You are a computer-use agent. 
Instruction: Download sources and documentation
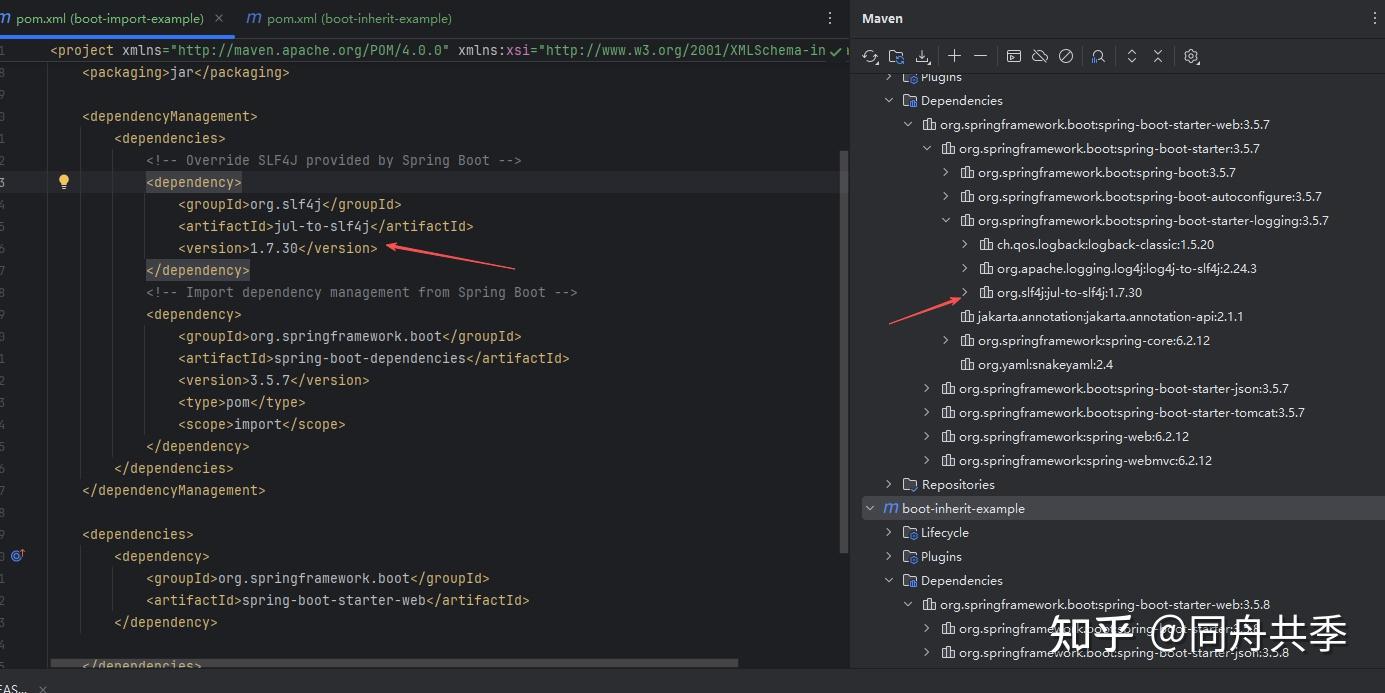click(922, 56)
